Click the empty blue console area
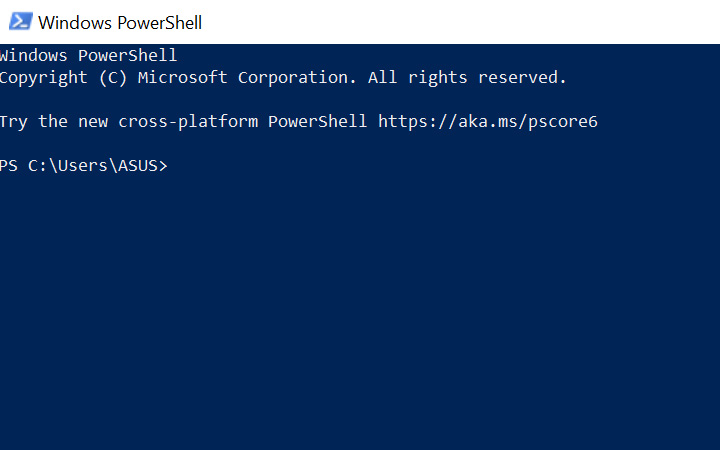The height and width of the screenshot is (450, 720). 360,312
